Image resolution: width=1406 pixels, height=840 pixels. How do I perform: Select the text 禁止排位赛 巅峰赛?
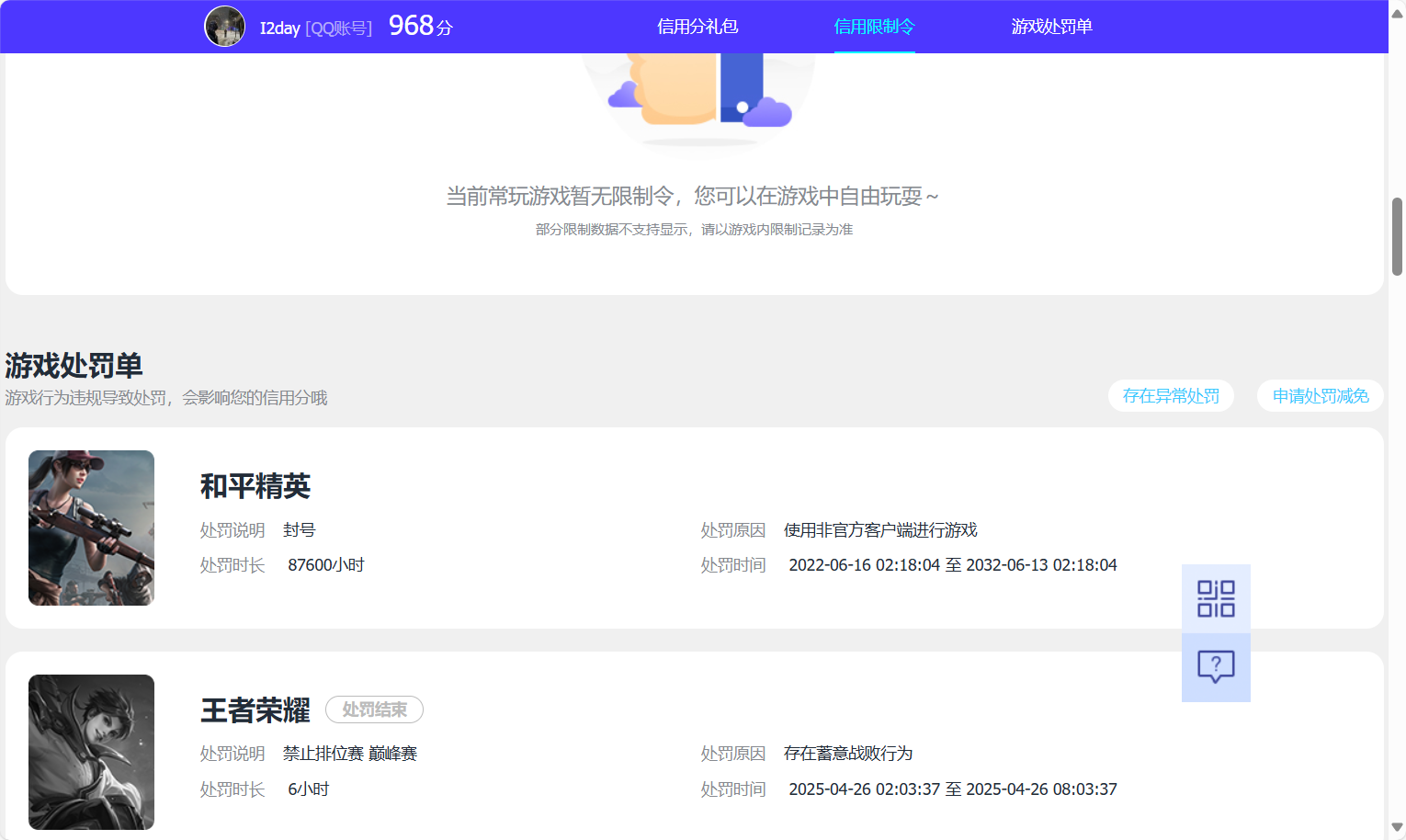click(350, 754)
